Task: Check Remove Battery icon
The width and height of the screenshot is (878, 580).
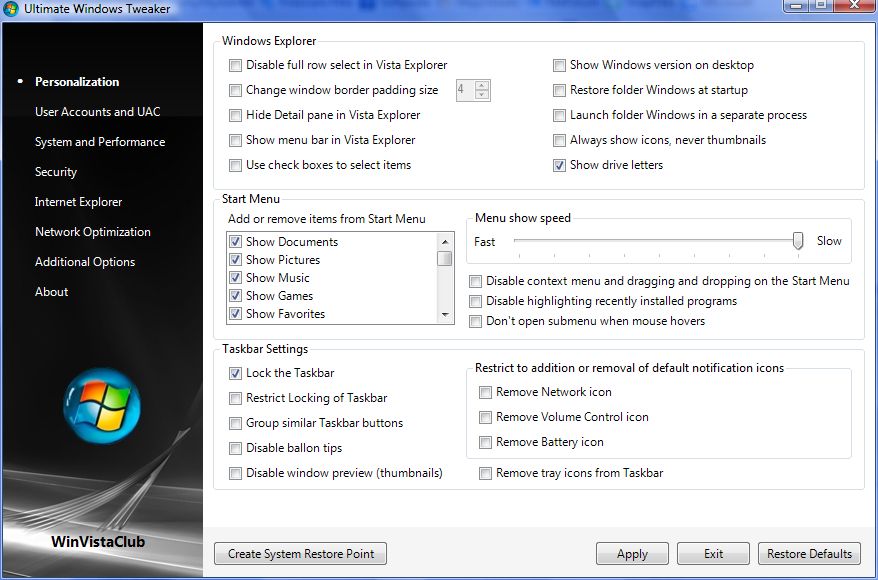Action: (485, 442)
